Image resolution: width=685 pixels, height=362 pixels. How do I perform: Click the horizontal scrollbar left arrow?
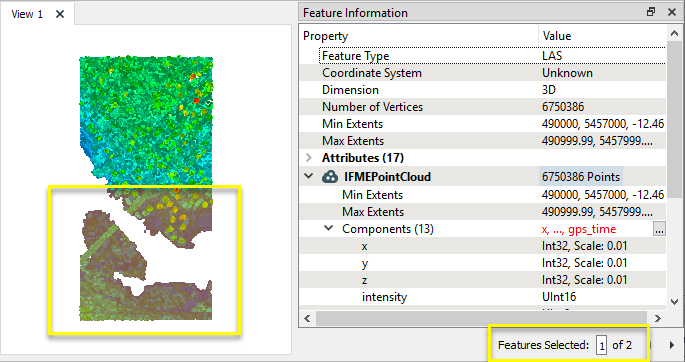point(308,318)
